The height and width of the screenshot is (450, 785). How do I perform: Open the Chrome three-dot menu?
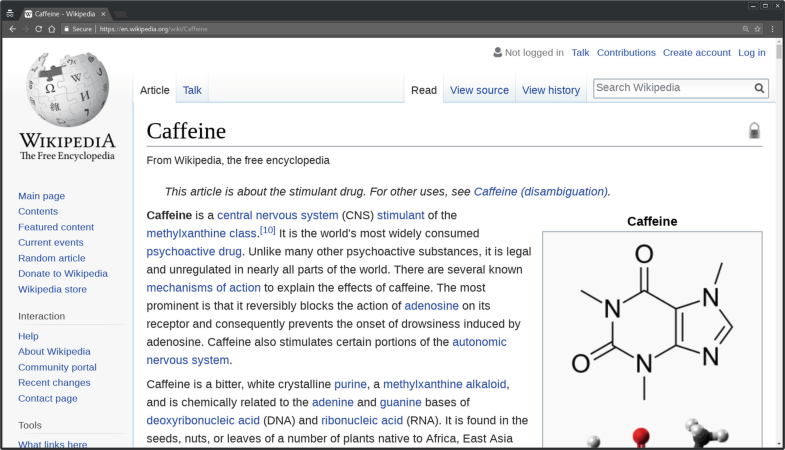click(x=772, y=29)
